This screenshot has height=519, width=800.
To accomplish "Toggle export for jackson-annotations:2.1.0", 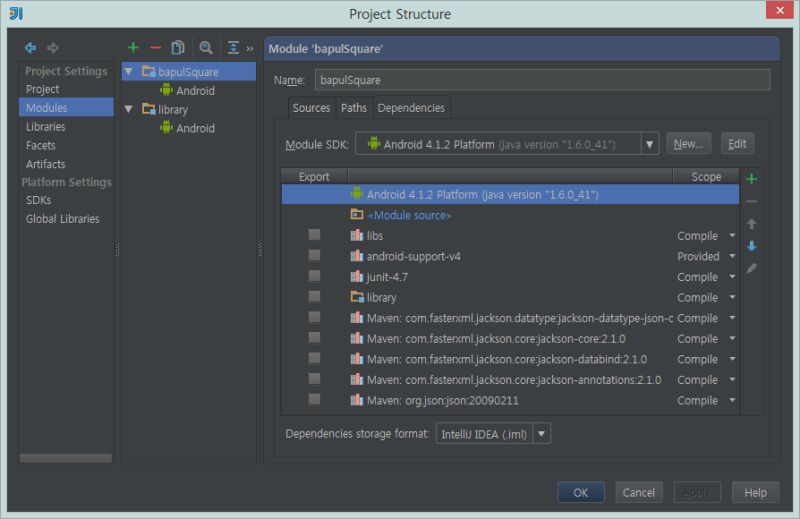I will pyautogui.click(x=314, y=379).
